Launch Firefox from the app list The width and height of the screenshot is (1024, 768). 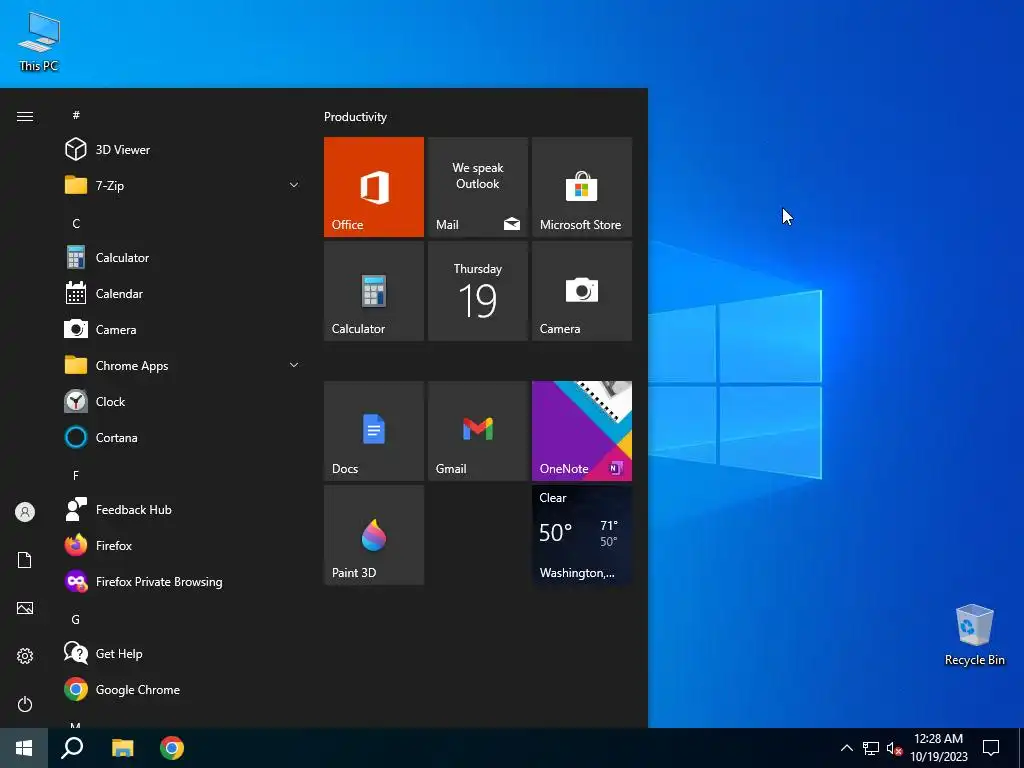tap(183, 545)
